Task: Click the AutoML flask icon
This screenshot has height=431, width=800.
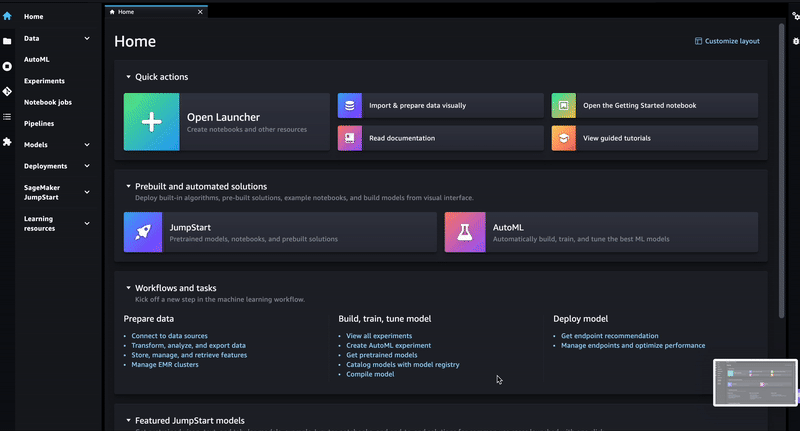Action: [x=465, y=232]
